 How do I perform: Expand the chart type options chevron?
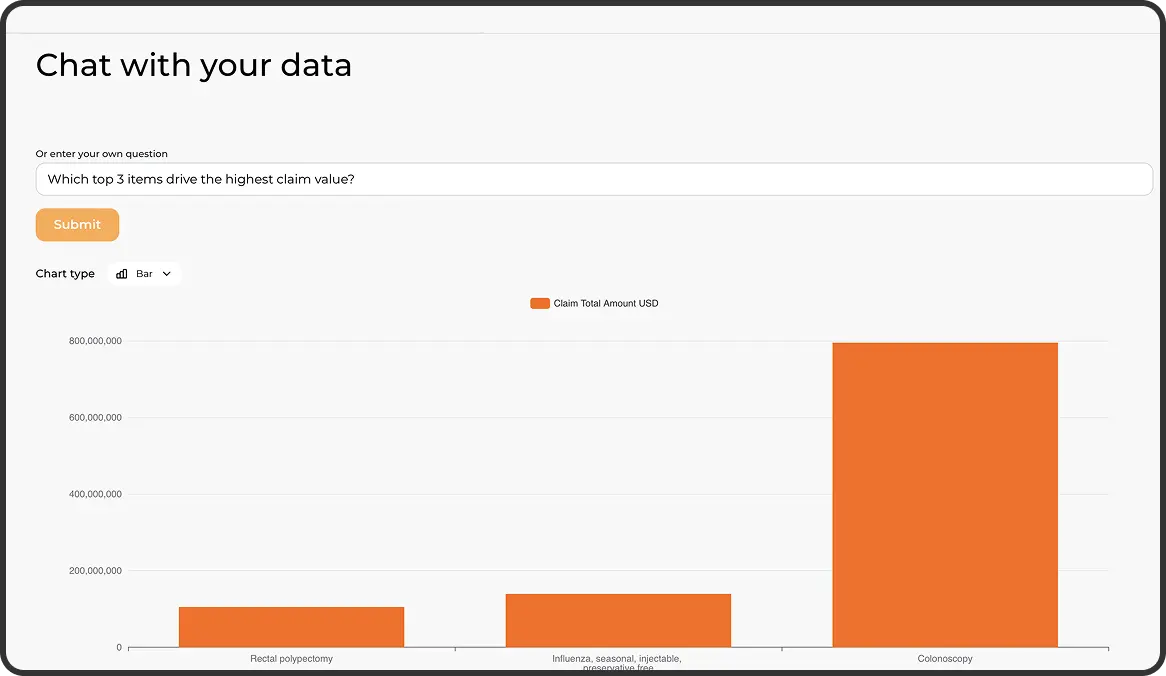167,273
